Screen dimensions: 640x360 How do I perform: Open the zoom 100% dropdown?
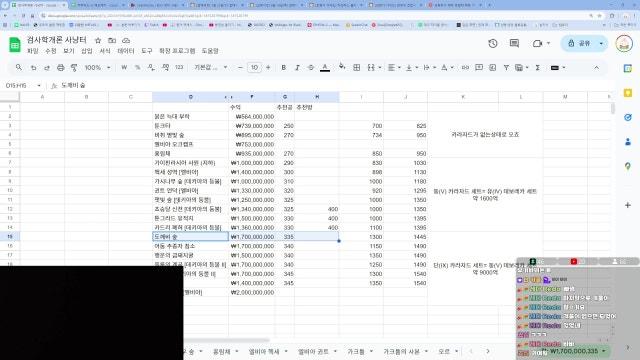(x=97, y=68)
